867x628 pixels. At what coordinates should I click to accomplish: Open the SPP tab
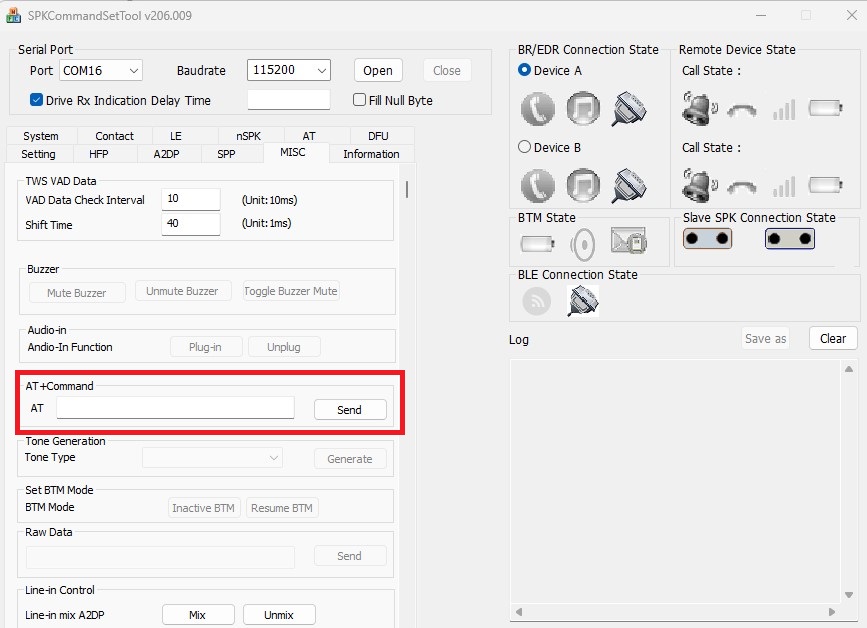click(226, 154)
